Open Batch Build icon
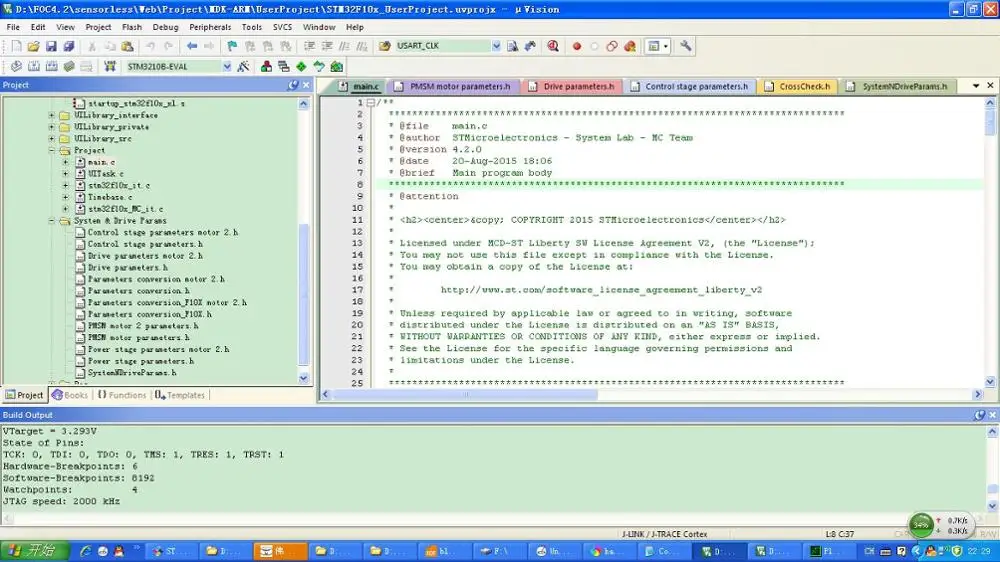This screenshot has width=1000, height=562. (69, 66)
